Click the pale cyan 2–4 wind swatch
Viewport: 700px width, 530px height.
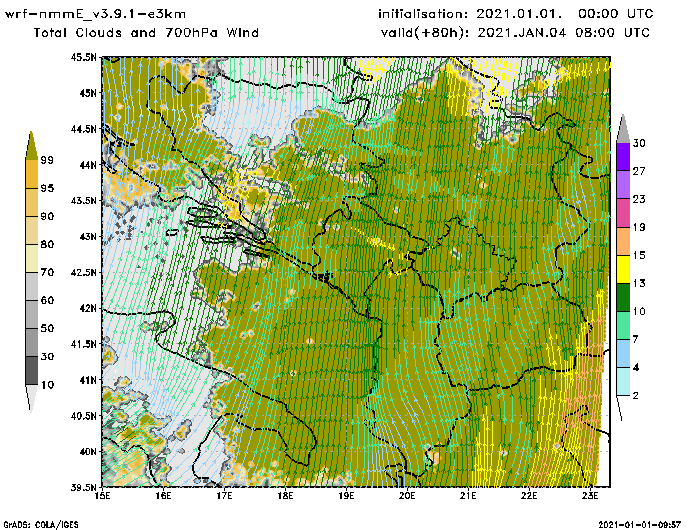click(x=623, y=382)
